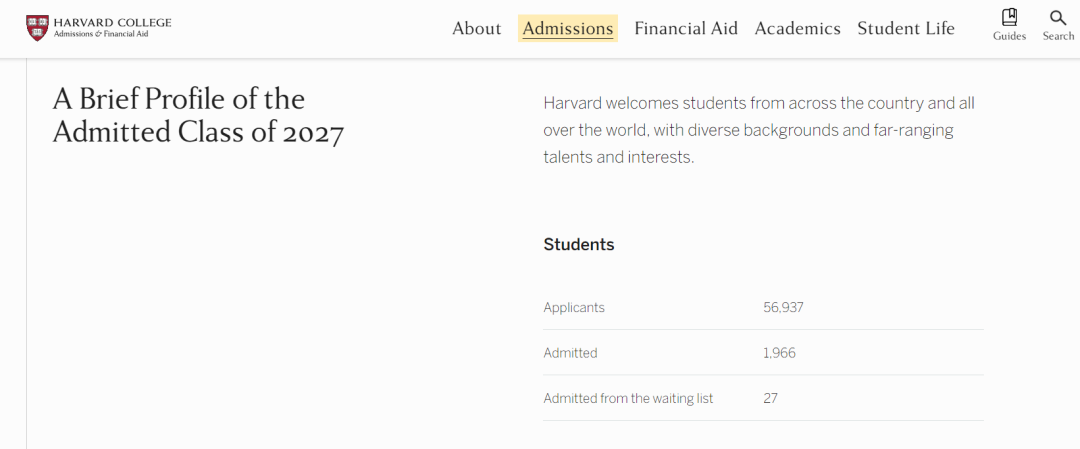Open the About menu

477,28
